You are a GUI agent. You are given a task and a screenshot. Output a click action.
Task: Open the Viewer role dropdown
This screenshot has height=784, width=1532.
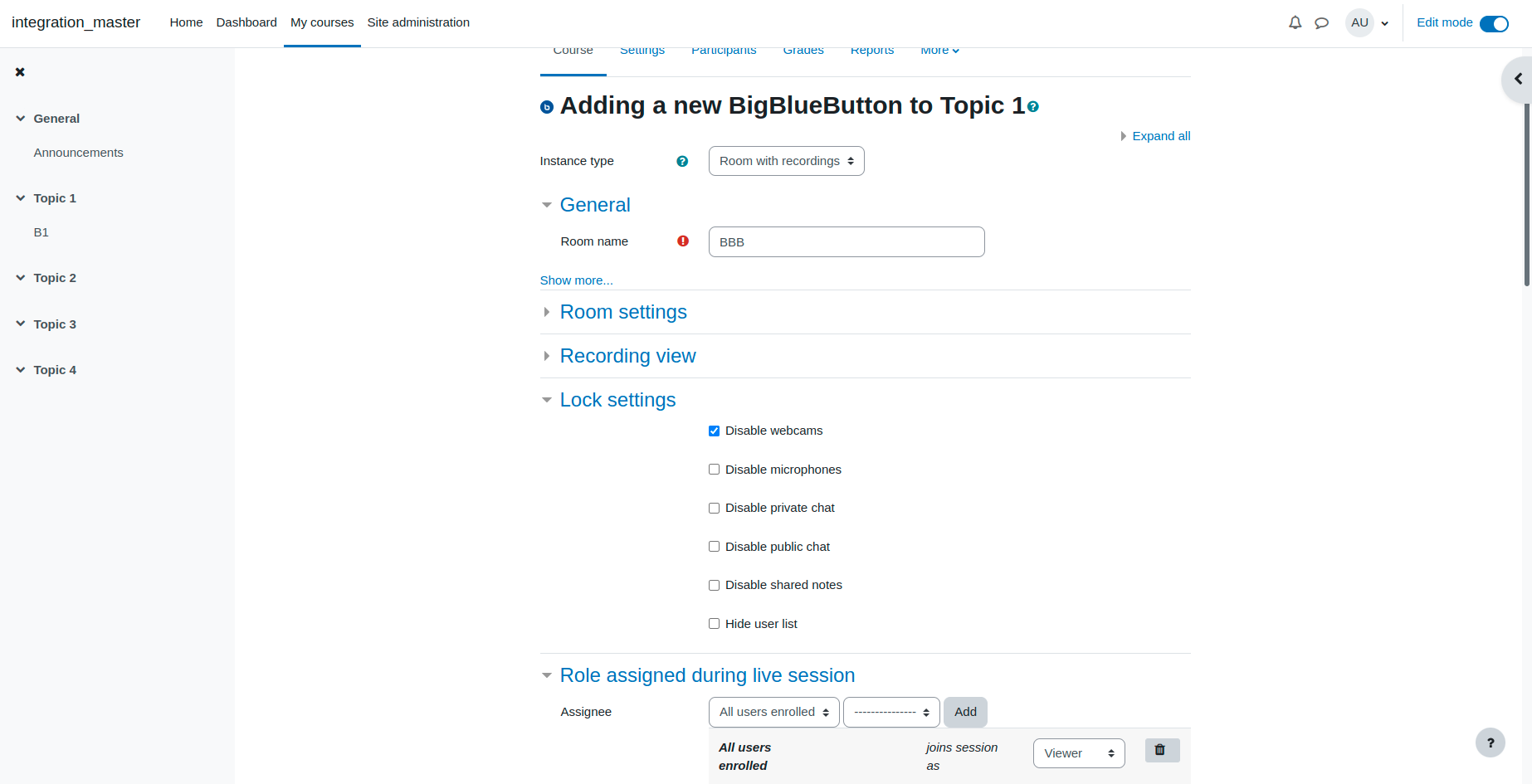click(1079, 753)
